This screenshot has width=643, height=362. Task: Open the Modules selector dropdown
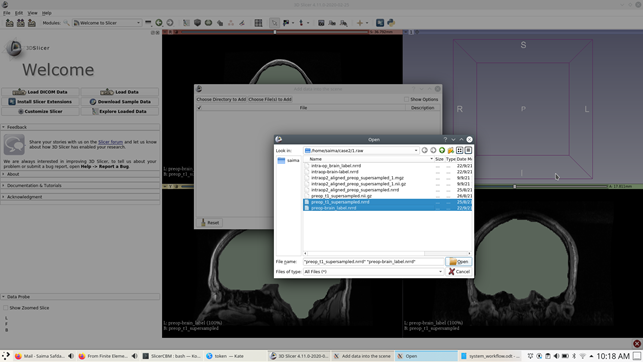tap(107, 23)
